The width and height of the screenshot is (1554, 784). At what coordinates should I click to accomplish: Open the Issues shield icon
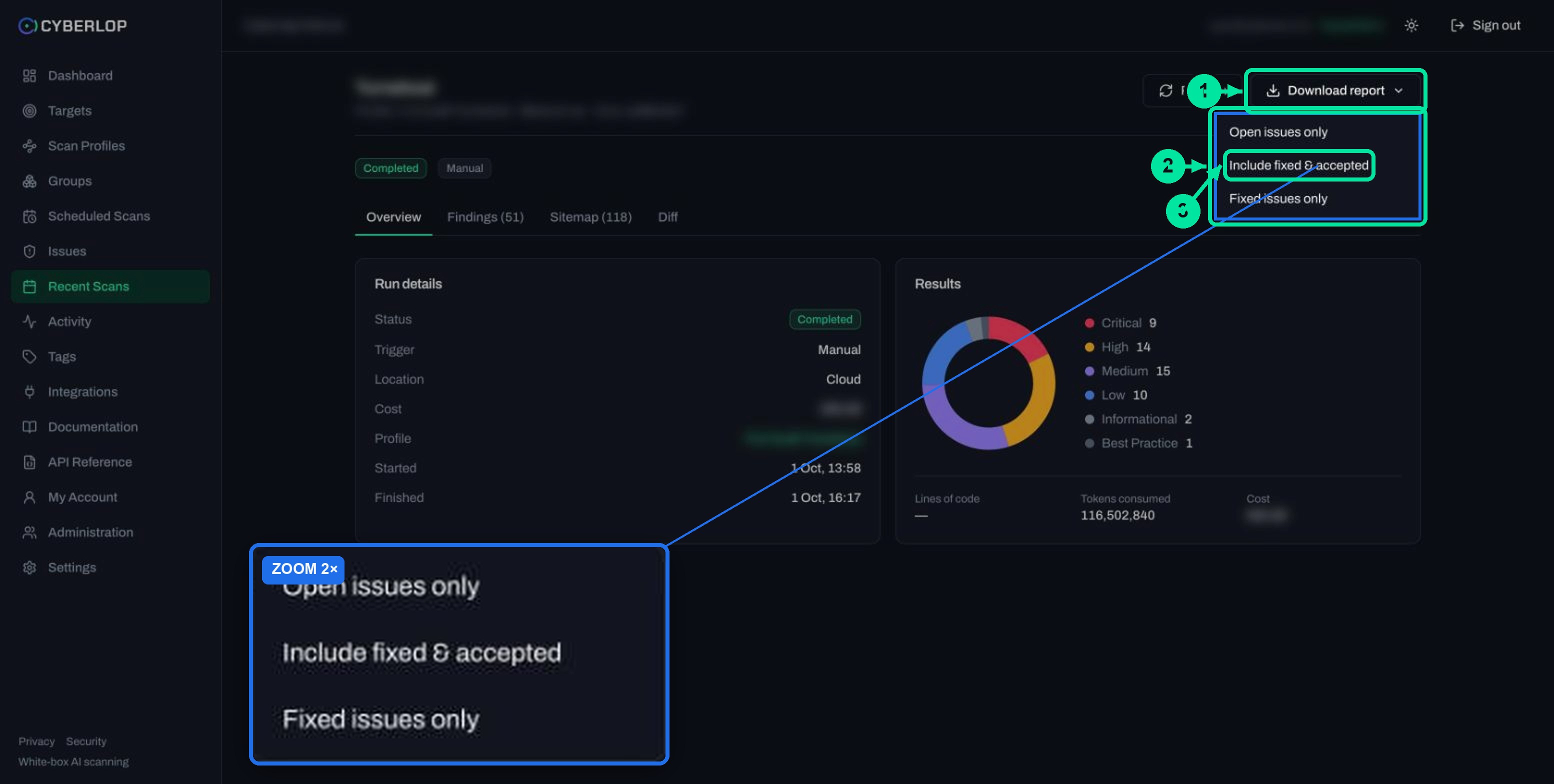[29, 251]
